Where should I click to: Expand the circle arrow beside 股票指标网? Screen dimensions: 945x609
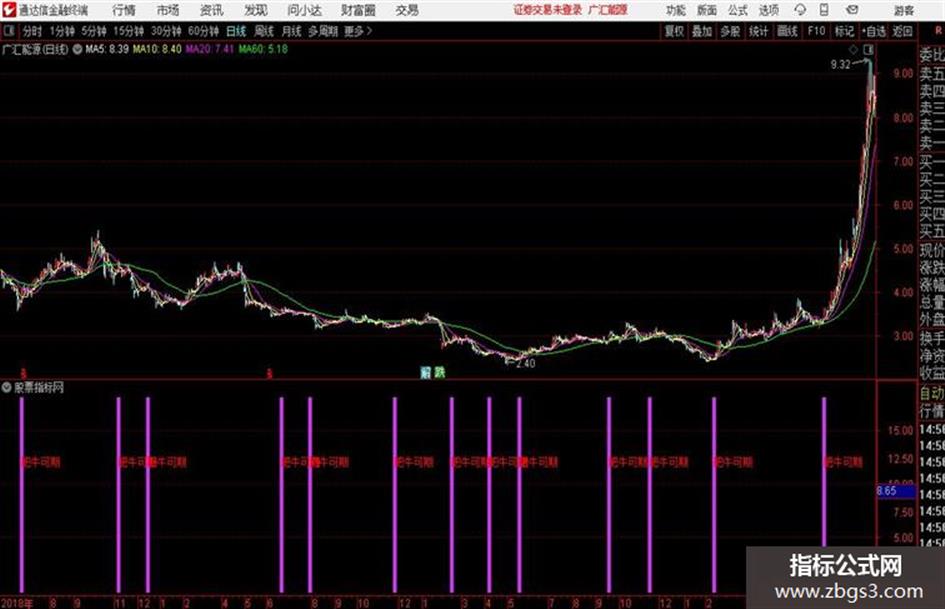pyautogui.click(x=7, y=387)
